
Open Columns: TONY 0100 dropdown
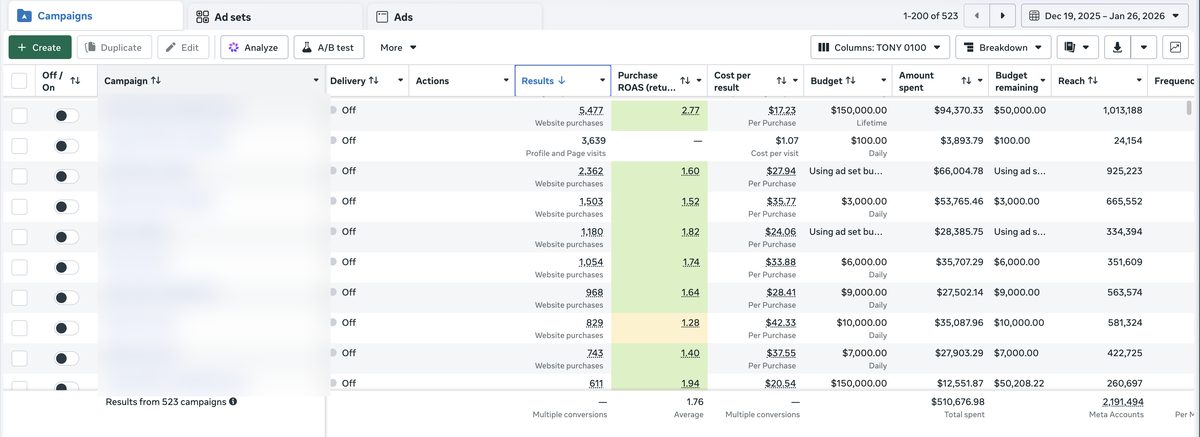coord(880,47)
